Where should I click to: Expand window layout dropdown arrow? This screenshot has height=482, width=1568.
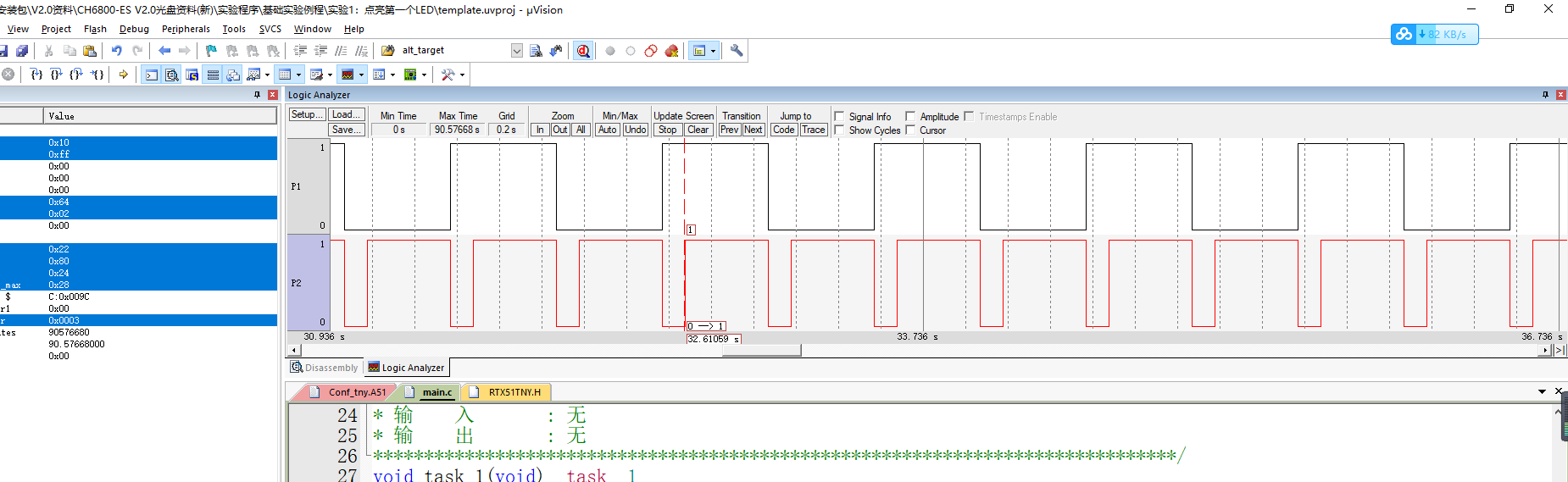pos(713,51)
